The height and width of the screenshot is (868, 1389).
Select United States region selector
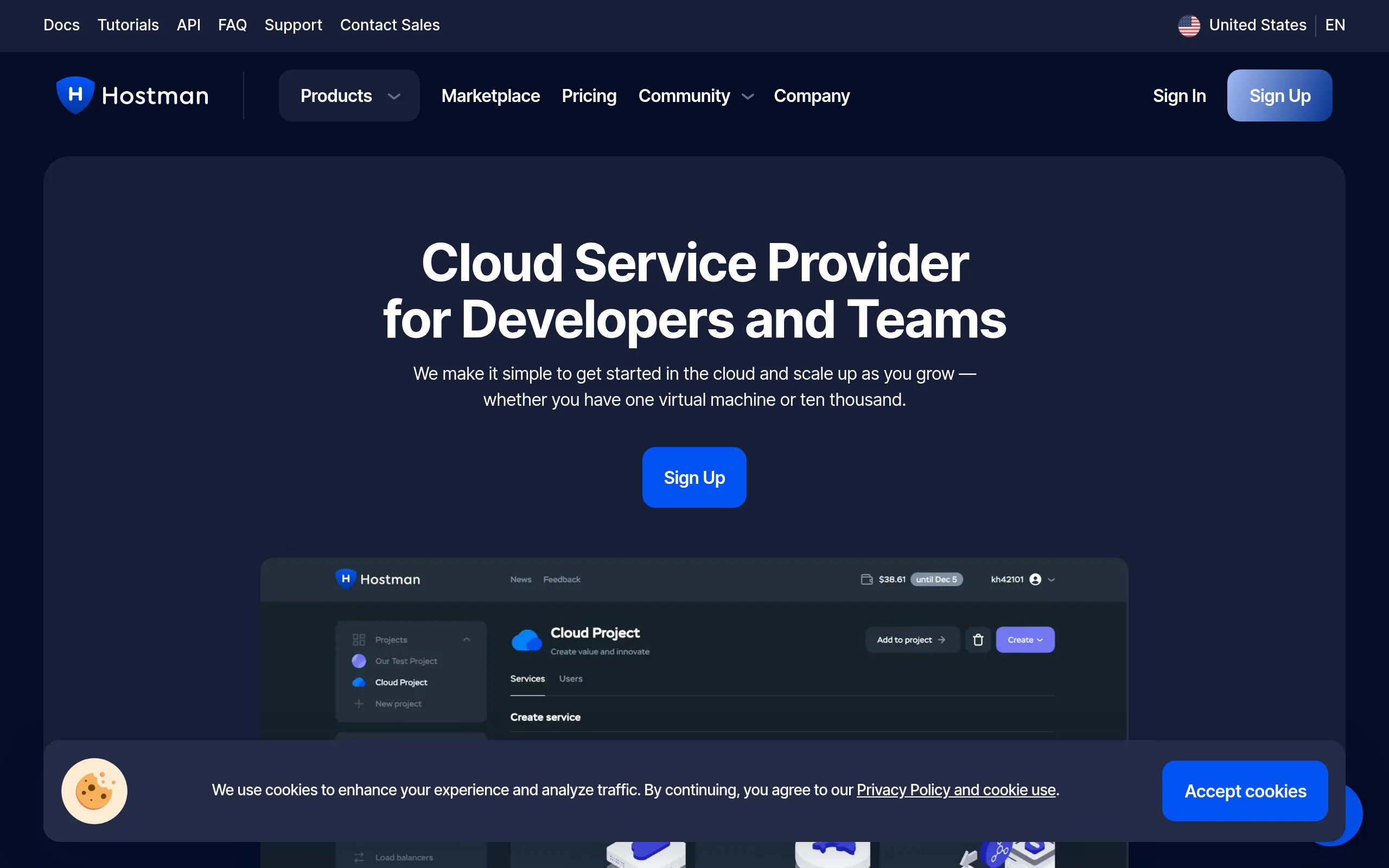1242,25
